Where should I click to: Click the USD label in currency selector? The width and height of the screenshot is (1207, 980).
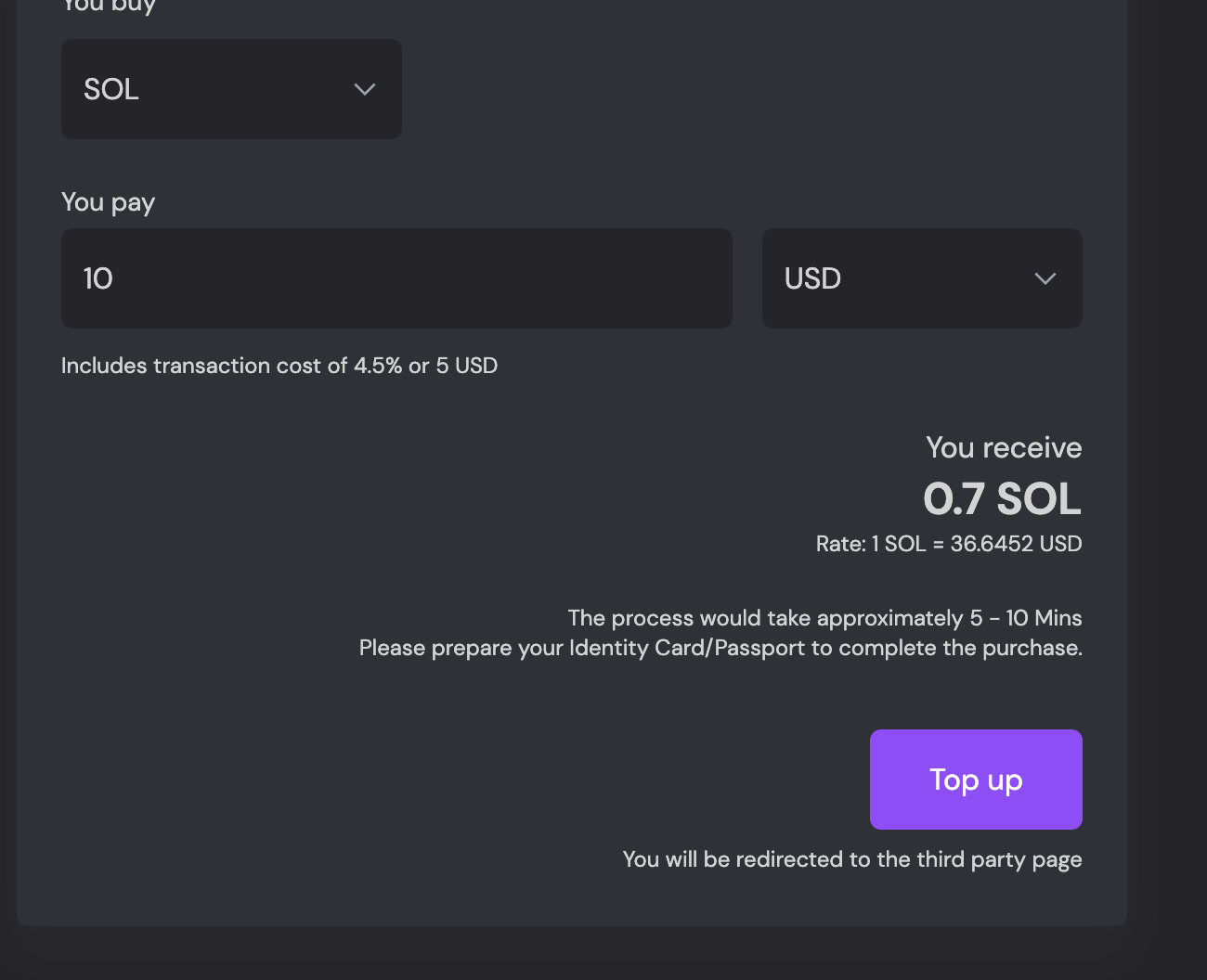tap(811, 278)
